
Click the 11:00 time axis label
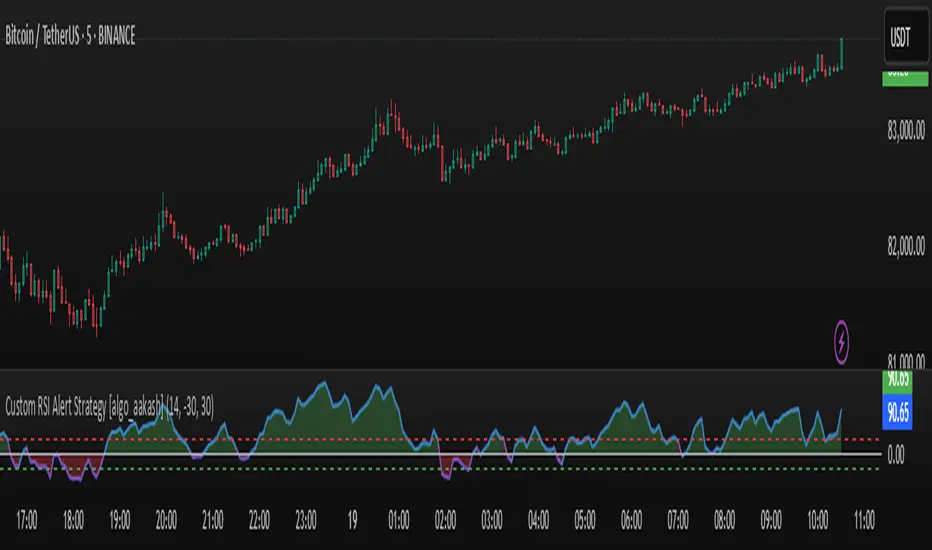click(x=863, y=521)
